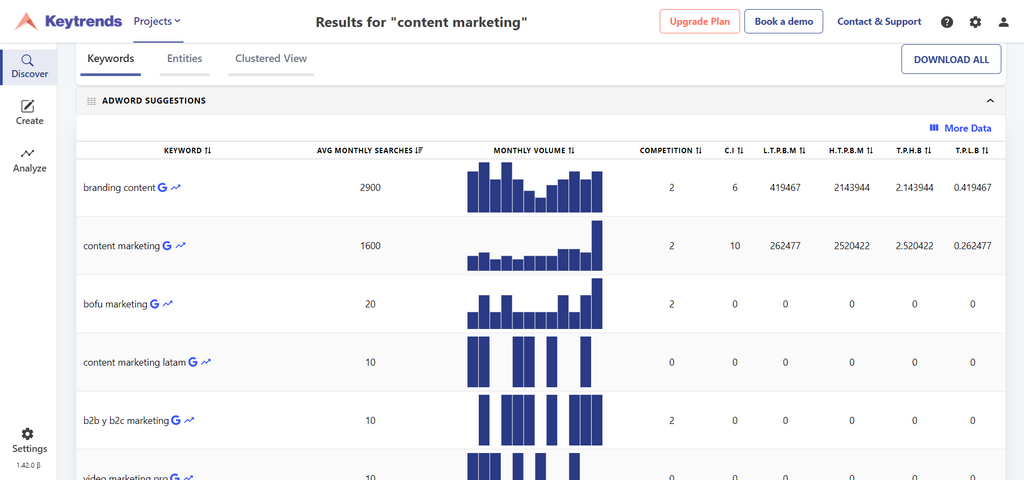Click the Google icon next to b2b y b2c marketing

176,420
